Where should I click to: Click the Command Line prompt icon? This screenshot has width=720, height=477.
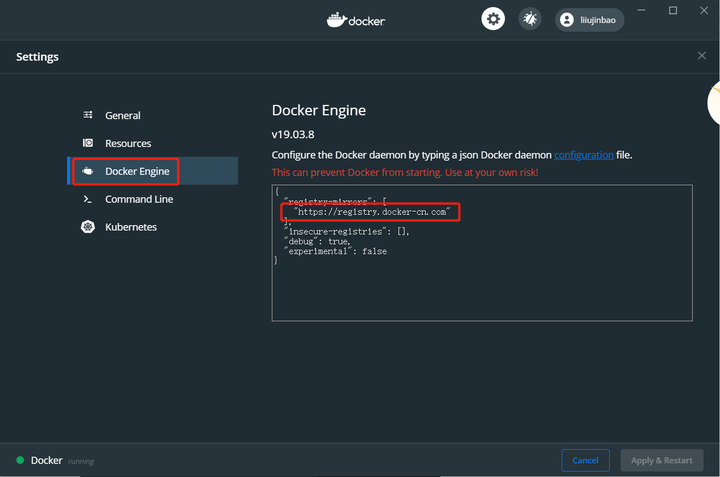pyautogui.click(x=87, y=199)
